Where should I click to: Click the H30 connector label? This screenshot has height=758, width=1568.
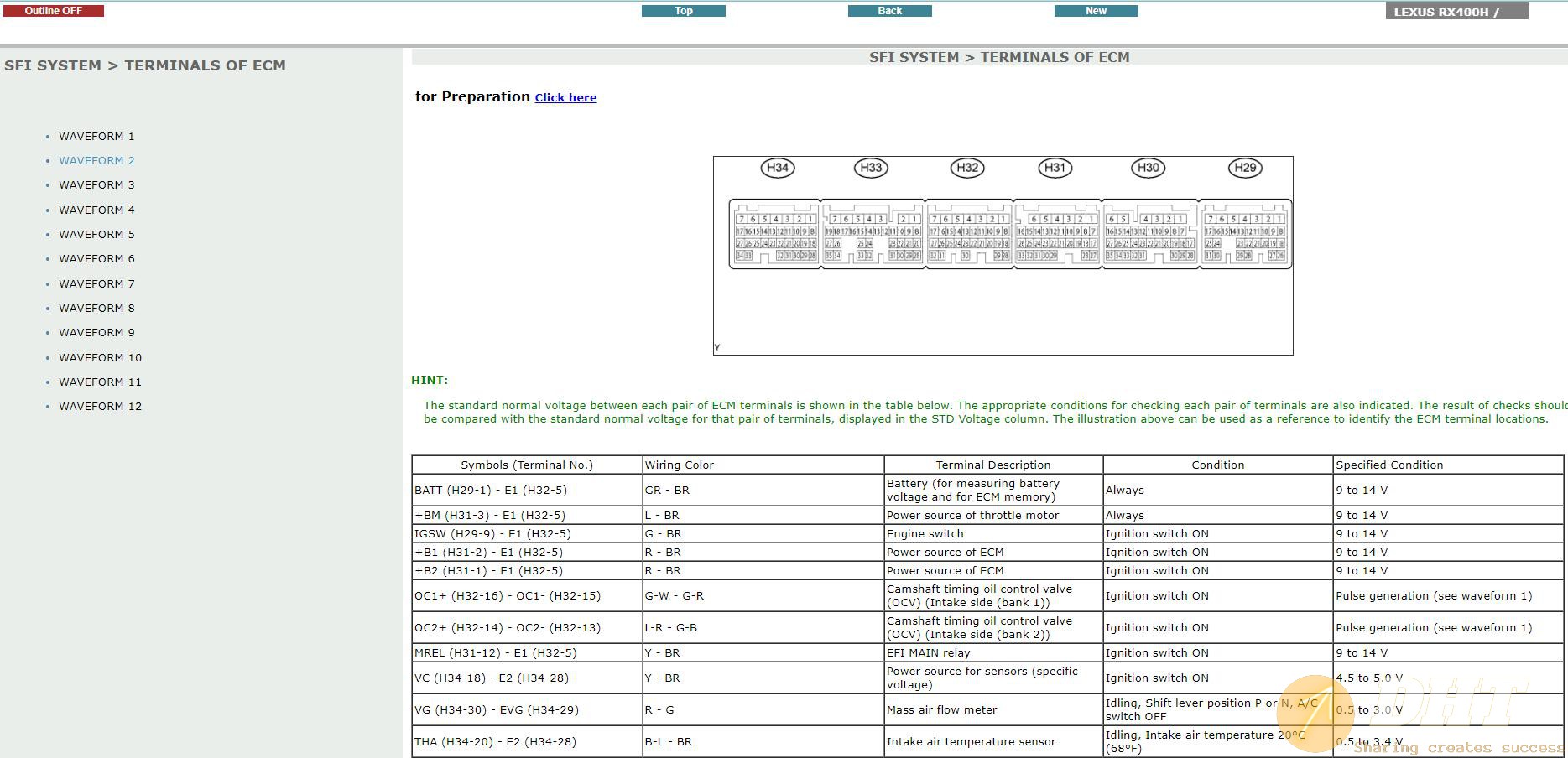[1148, 168]
